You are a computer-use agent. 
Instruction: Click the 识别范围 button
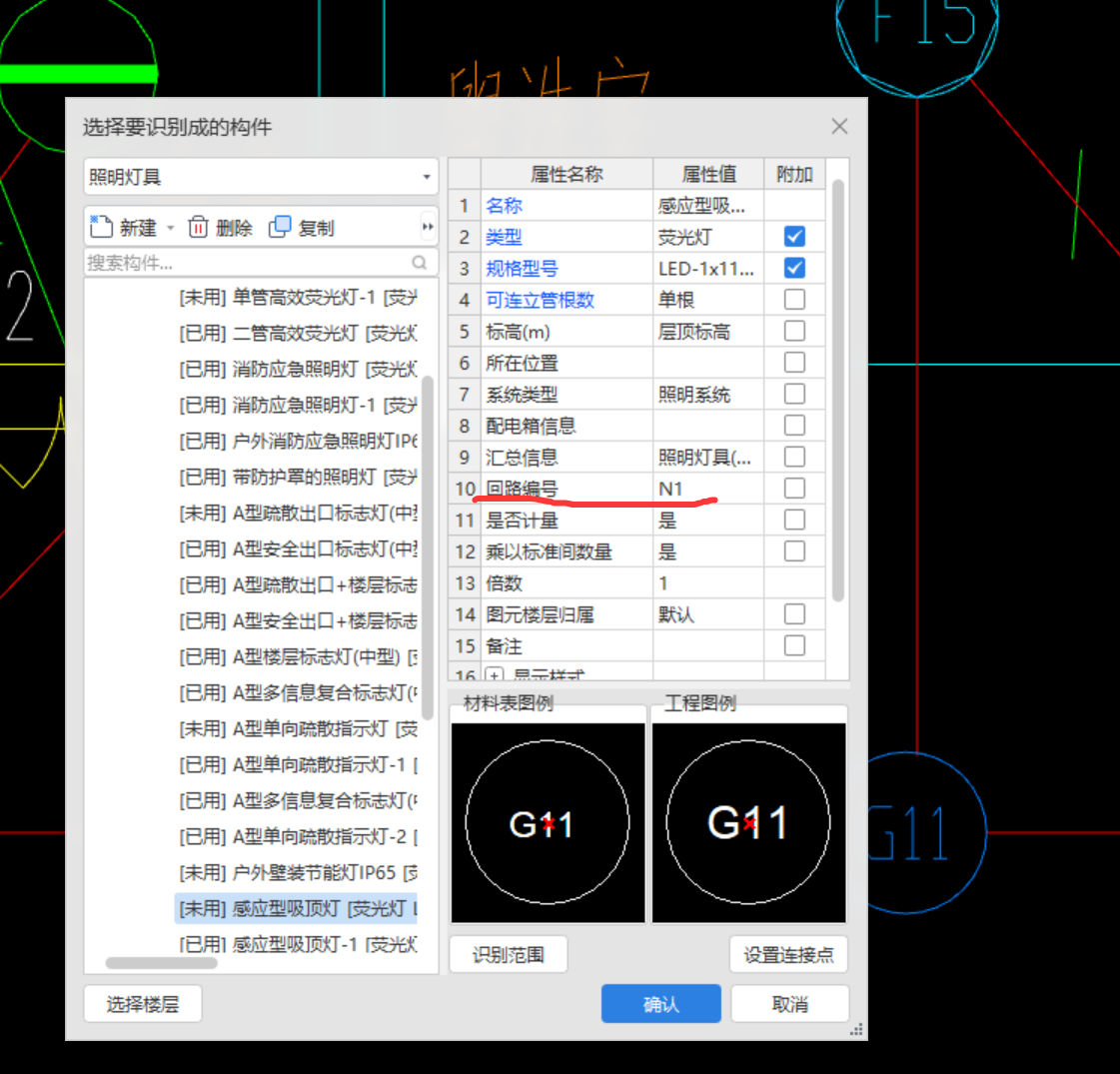point(509,955)
